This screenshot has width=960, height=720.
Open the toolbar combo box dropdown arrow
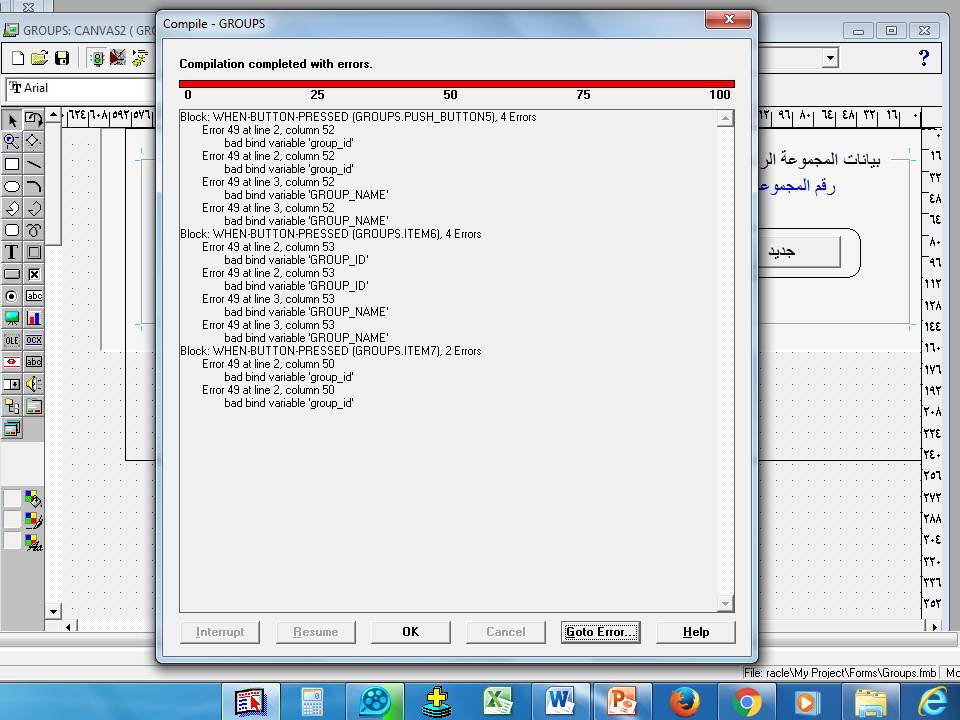(830, 59)
